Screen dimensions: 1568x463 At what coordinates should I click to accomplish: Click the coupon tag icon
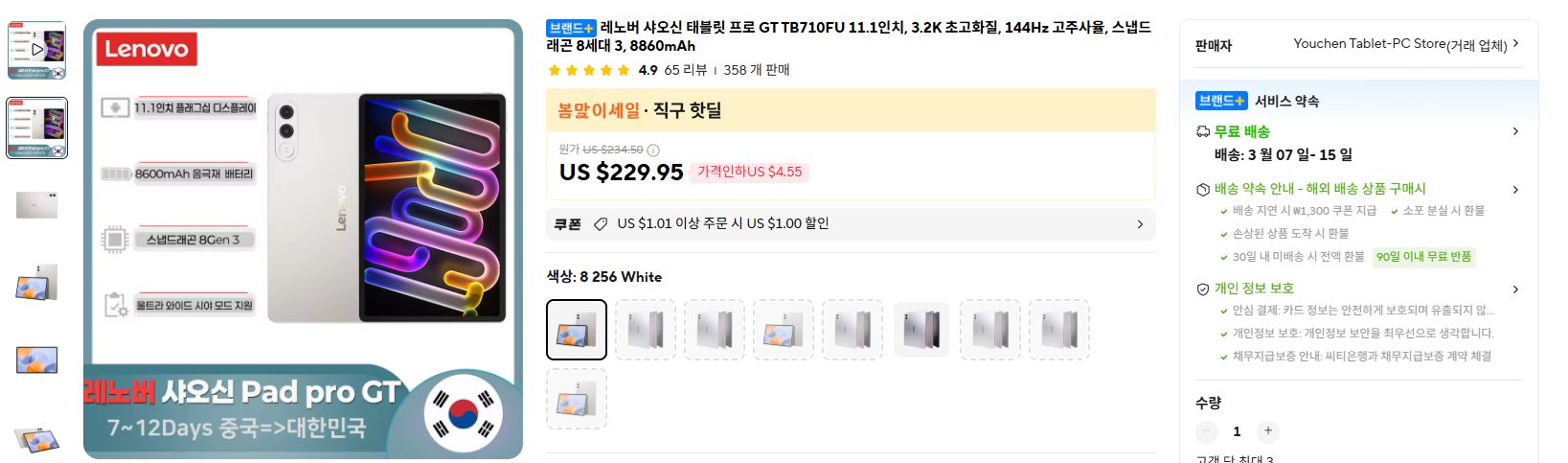(601, 224)
